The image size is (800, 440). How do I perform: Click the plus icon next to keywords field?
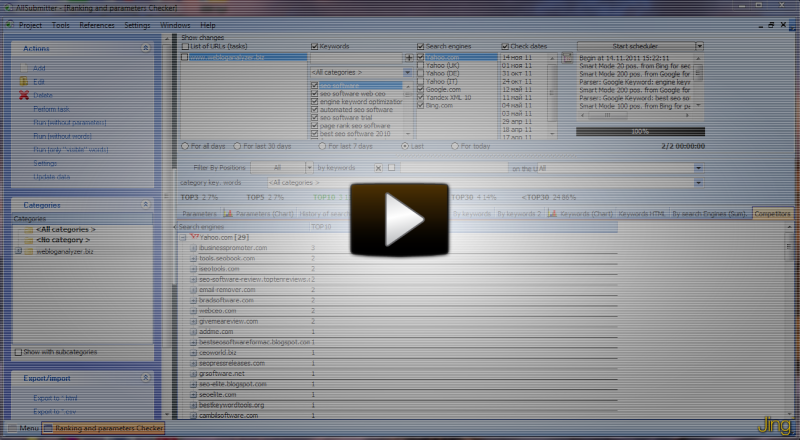(407, 58)
